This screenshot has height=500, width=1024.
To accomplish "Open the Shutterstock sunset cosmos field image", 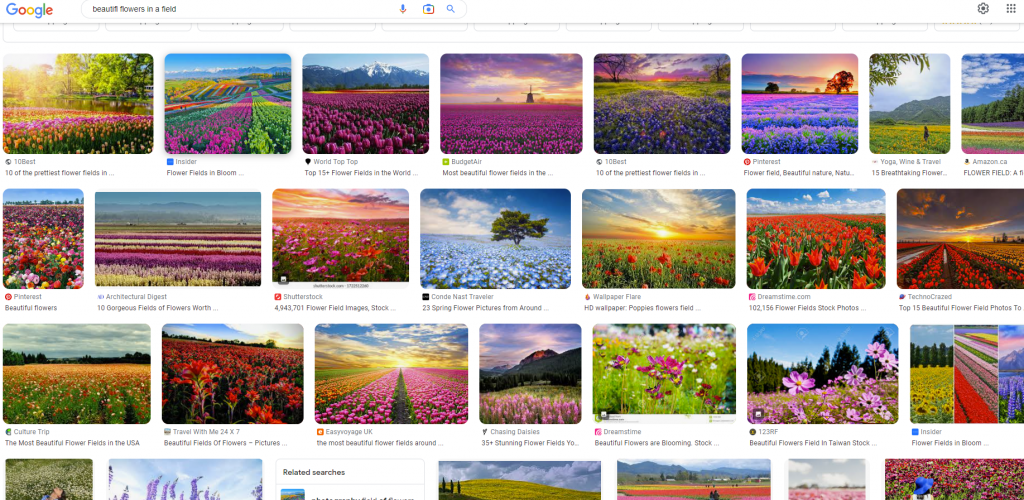I will coord(340,239).
